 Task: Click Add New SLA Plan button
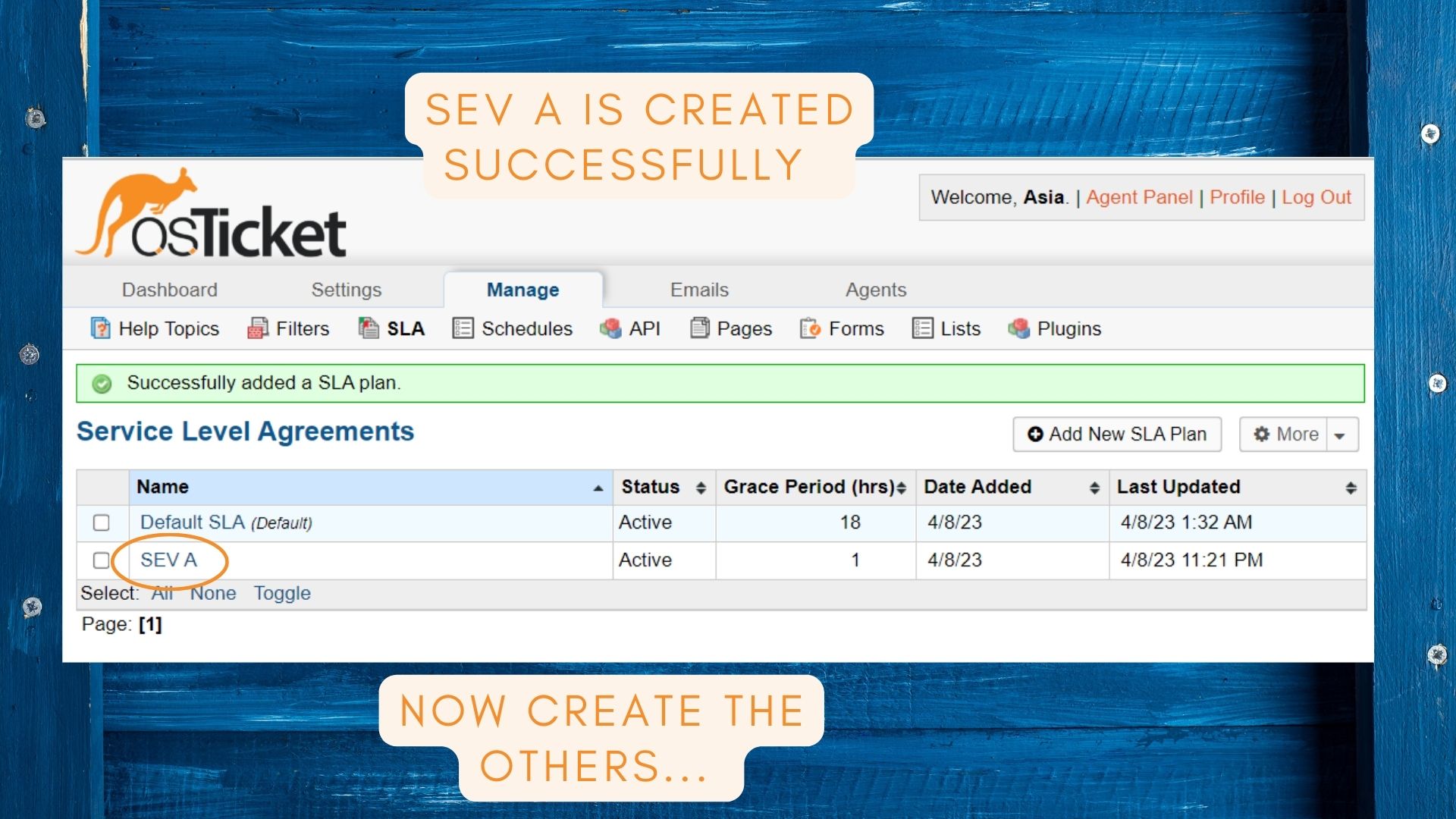pyautogui.click(x=1116, y=435)
